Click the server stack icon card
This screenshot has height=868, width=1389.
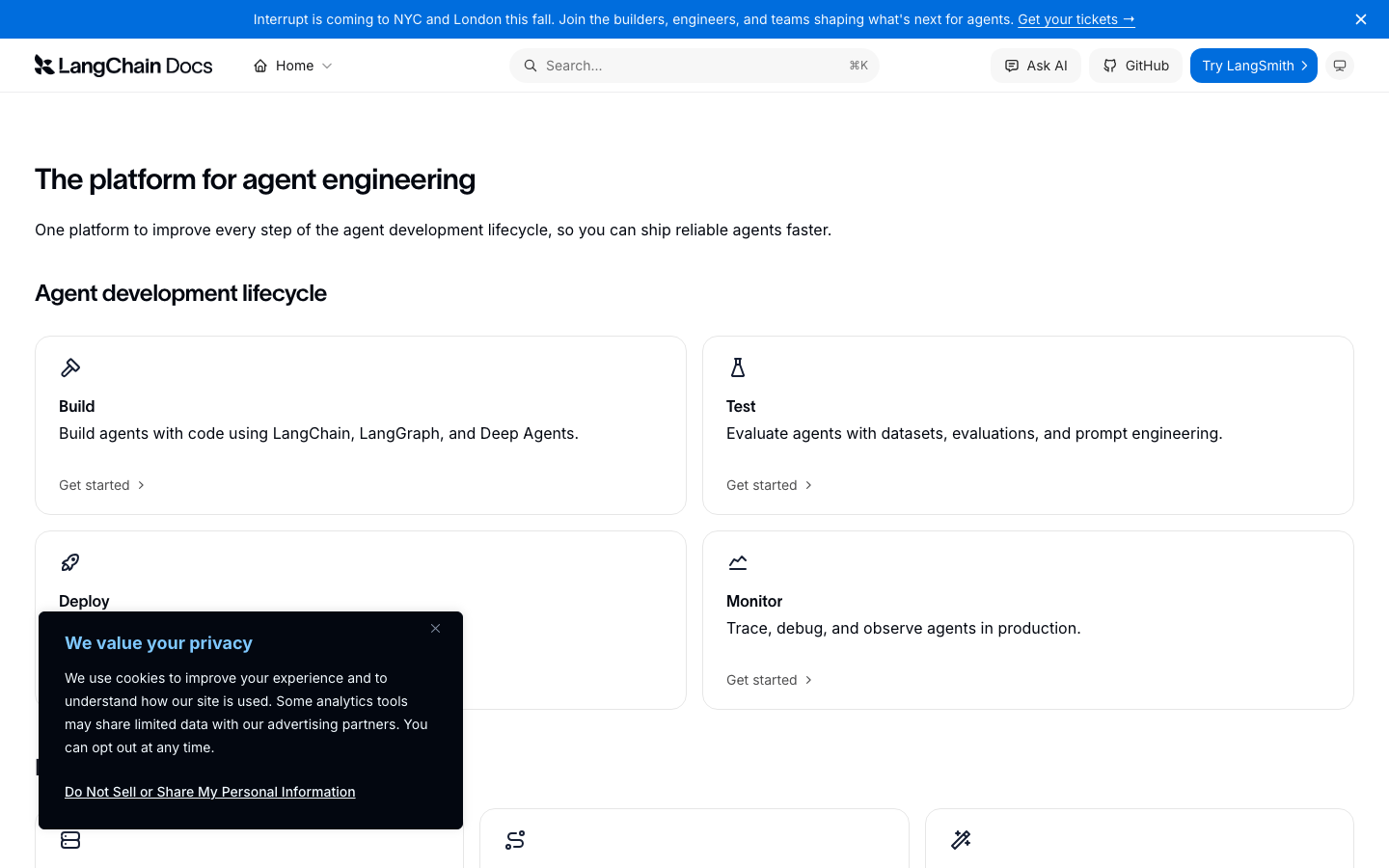coord(70,840)
